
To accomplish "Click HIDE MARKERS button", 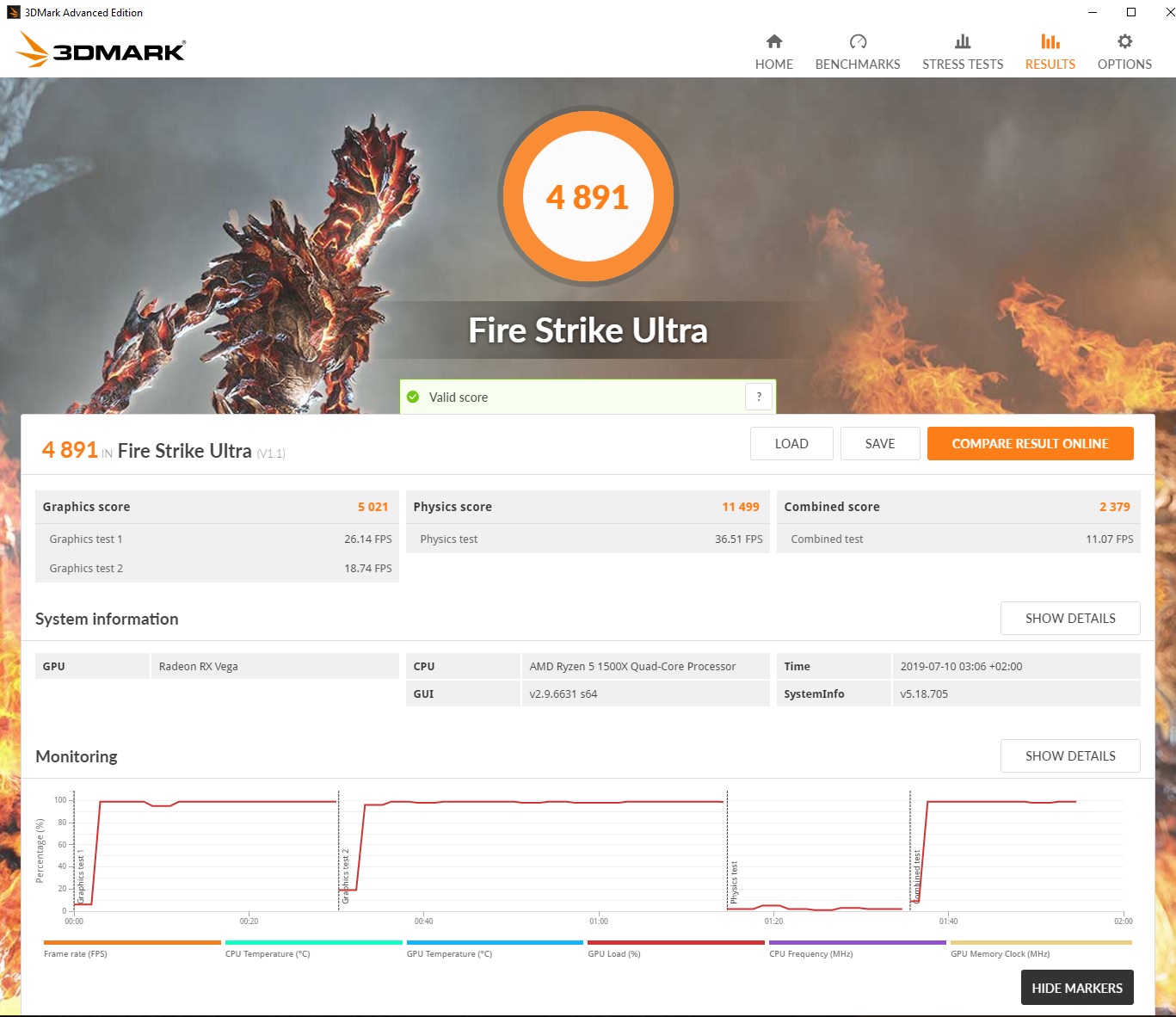I will coord(1077,988).
